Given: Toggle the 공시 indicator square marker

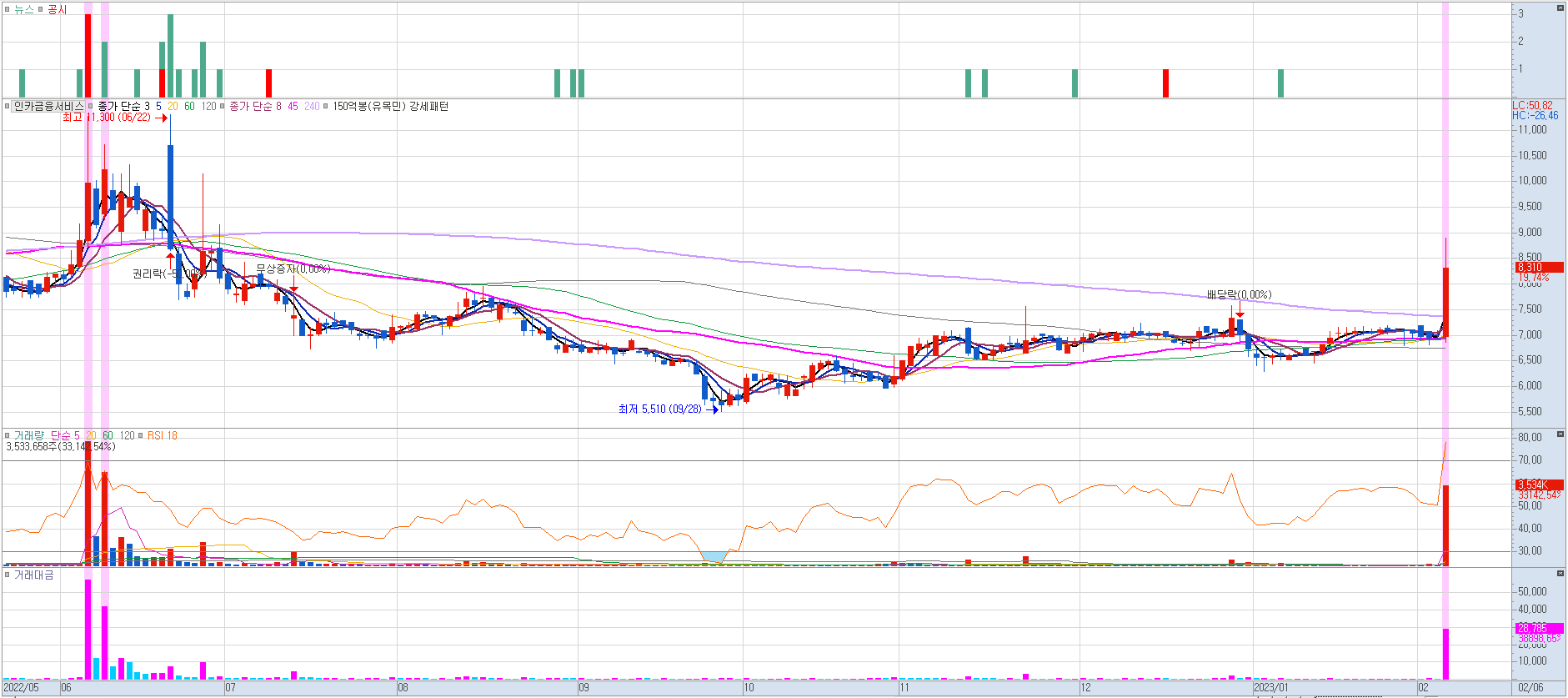Looking at the screenshot, I should [x=41, y=10].
